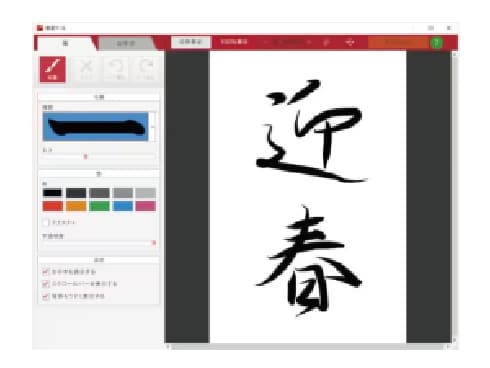The width and height of the screenshot is (490, 368).
Task: Click the redo arrow icon
Action: [x=146, y=69]
